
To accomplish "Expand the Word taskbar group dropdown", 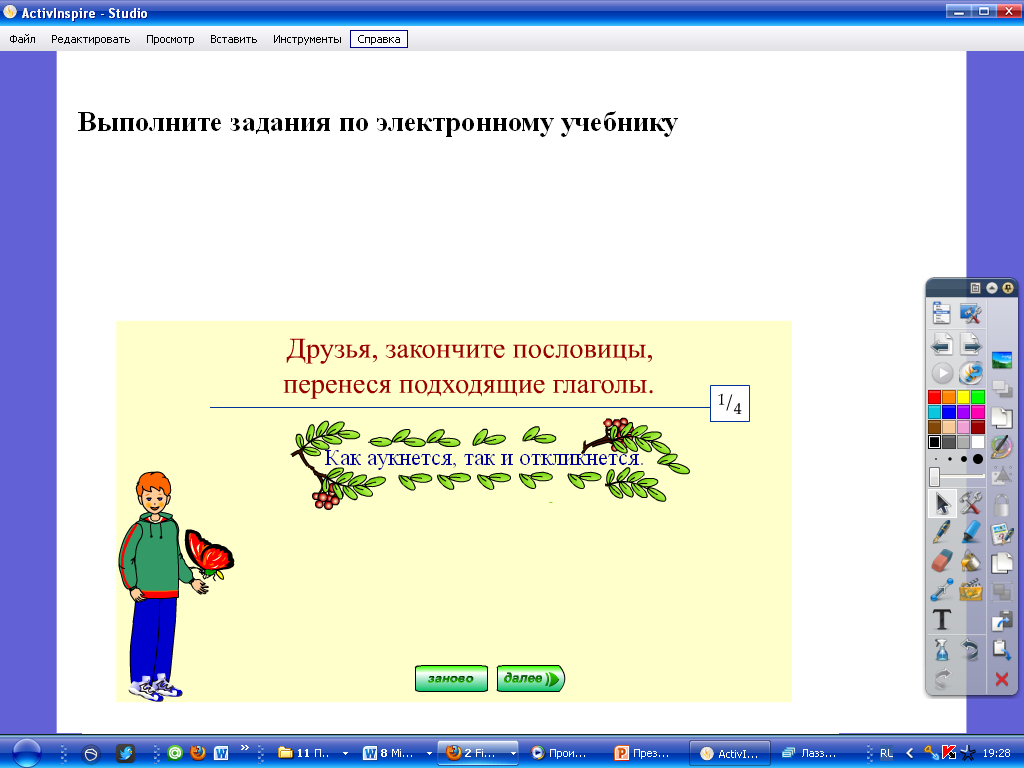I will tap(429, 753).
